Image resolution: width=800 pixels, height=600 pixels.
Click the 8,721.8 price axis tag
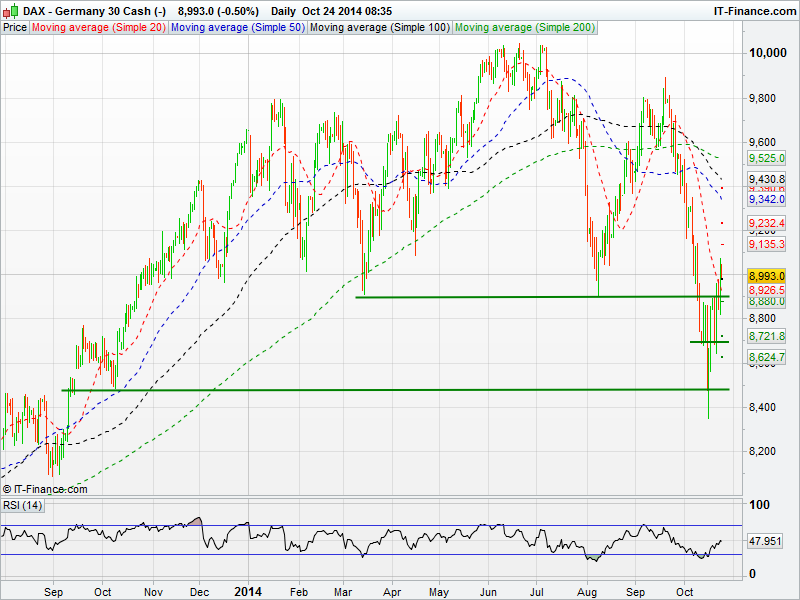click(767, 336)
